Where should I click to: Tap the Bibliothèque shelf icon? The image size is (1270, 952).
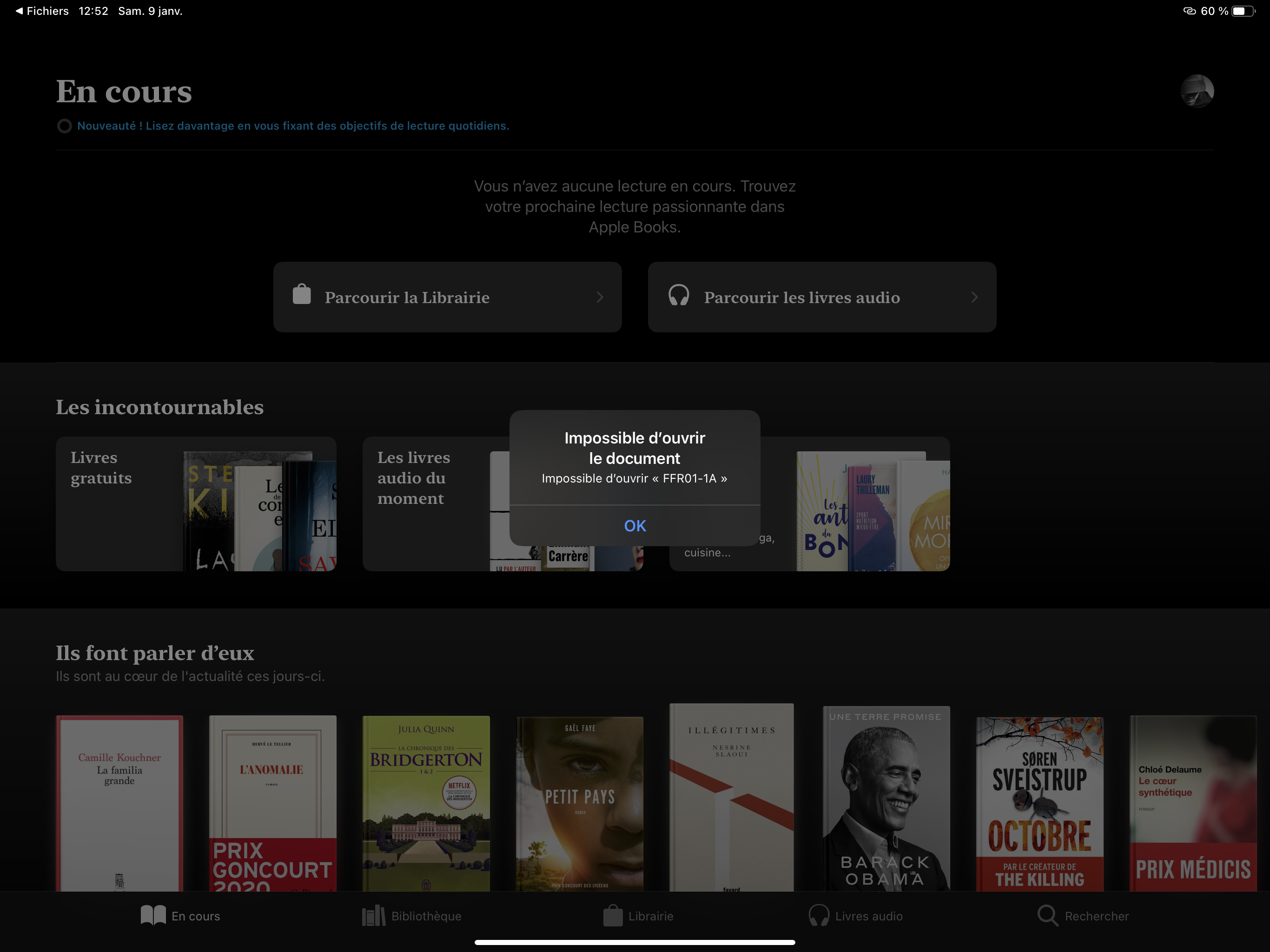[x=373, y=915]
